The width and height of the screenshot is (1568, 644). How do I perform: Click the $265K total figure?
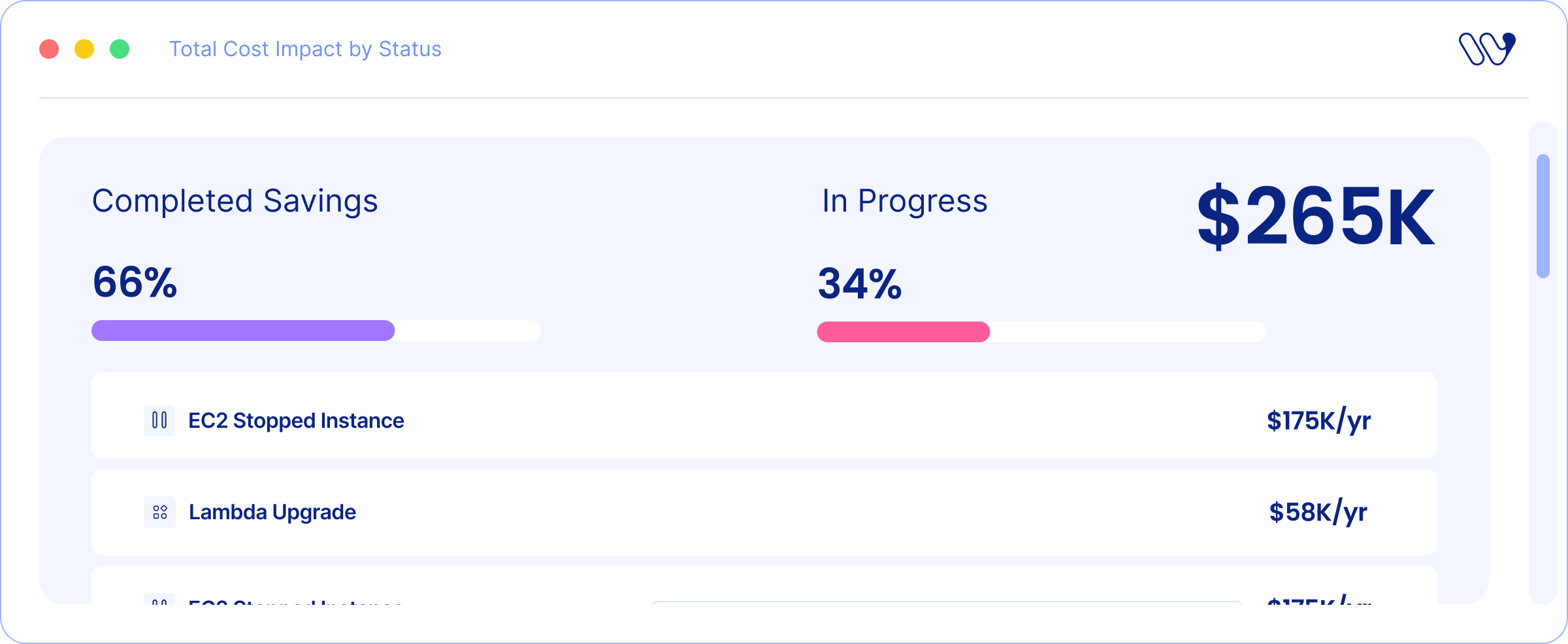(1316, 216)
